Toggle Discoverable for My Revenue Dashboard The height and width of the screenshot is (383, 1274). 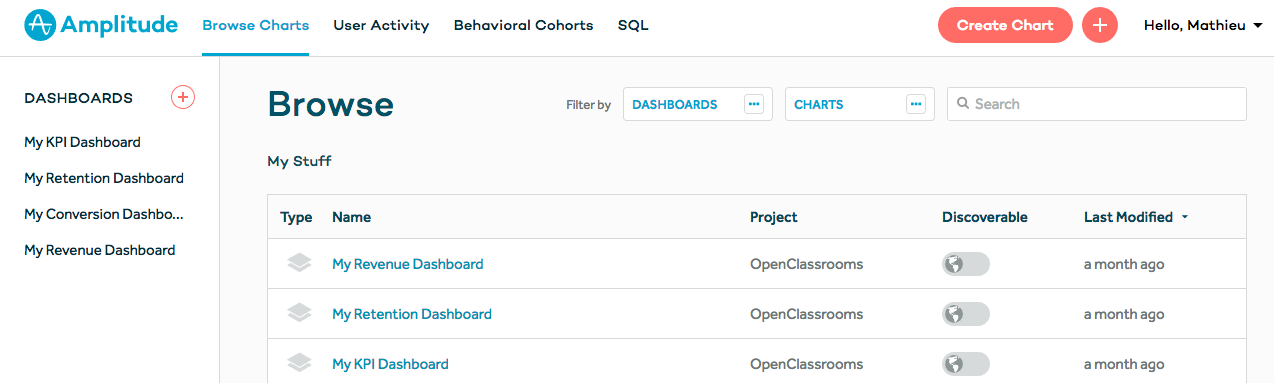966,264
